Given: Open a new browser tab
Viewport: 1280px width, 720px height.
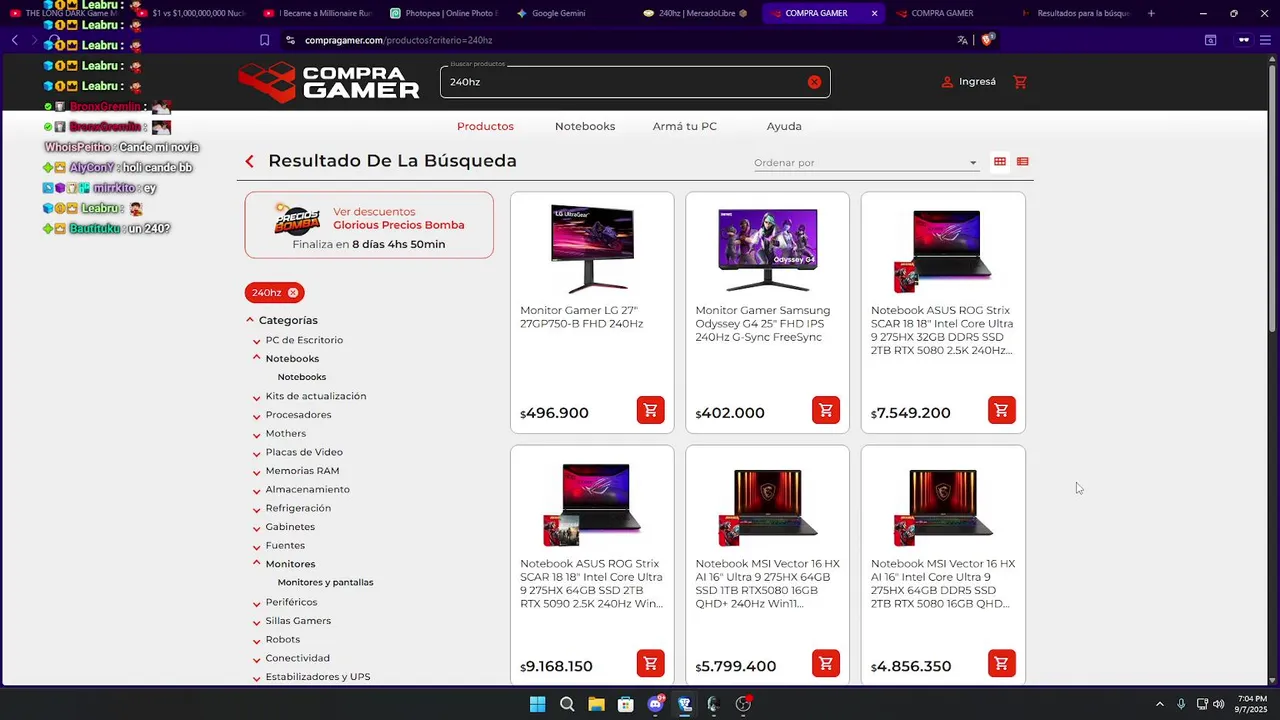Looking at the screenshot, I should tap(1151, 13).
